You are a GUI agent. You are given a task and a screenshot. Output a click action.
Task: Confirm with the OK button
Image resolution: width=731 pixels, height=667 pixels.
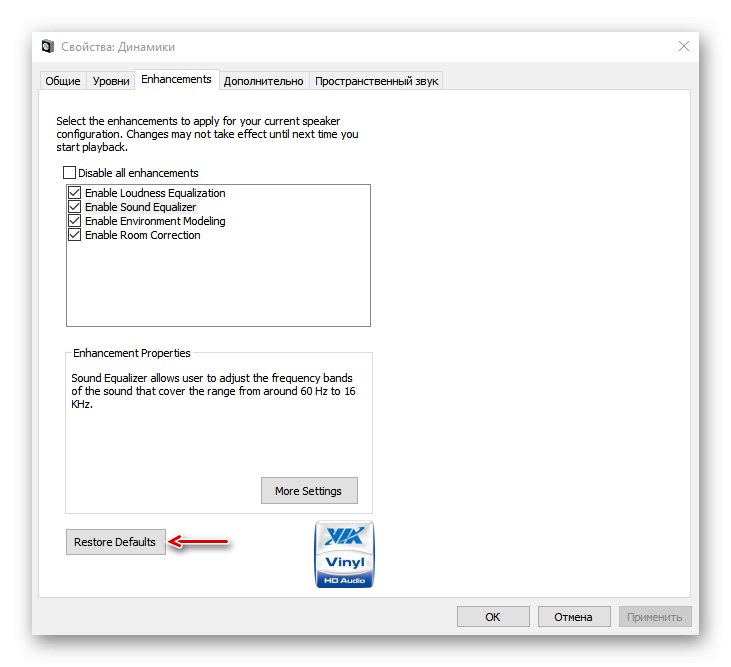point(493,617)
